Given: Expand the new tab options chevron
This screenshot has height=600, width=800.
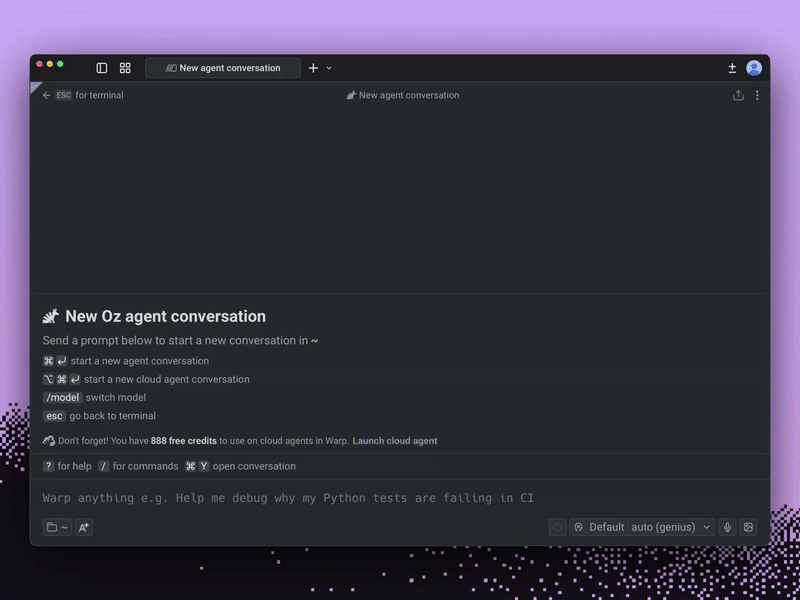Looking at the screenshot, I should point(329,68).
